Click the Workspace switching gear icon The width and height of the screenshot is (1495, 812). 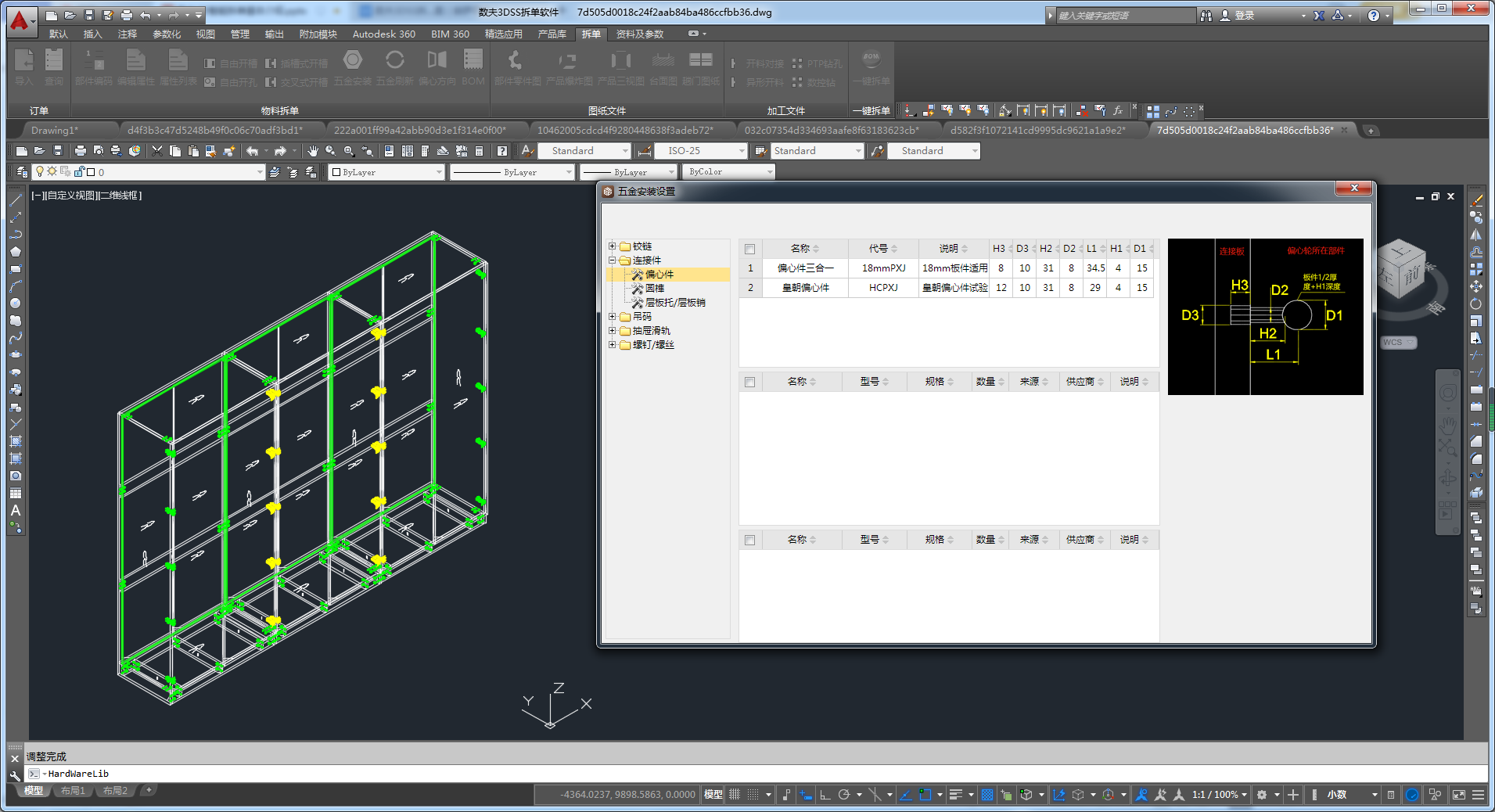1262,795
